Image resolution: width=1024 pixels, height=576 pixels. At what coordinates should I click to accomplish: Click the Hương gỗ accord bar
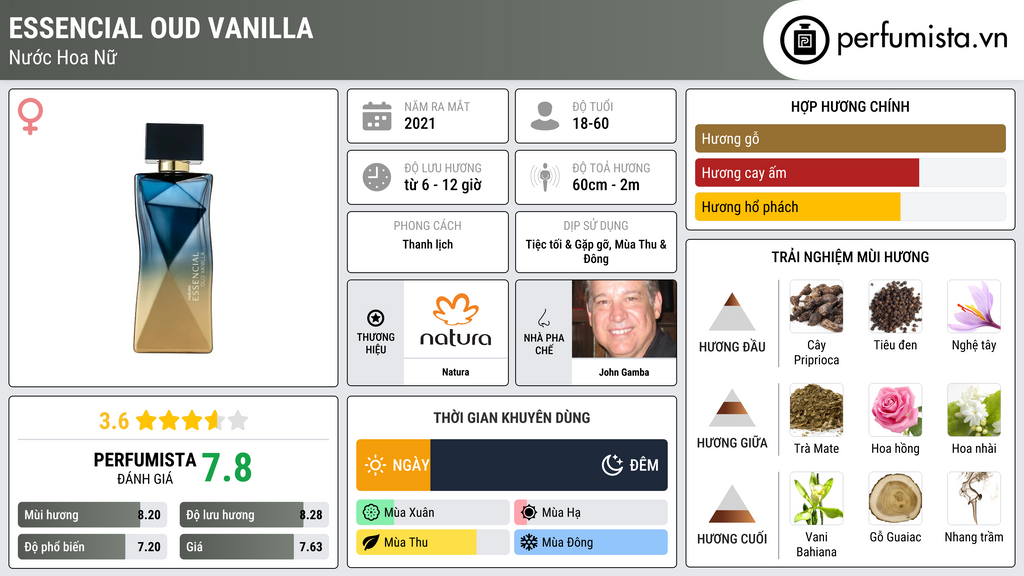pyautogui.click(x=850, y=138)
